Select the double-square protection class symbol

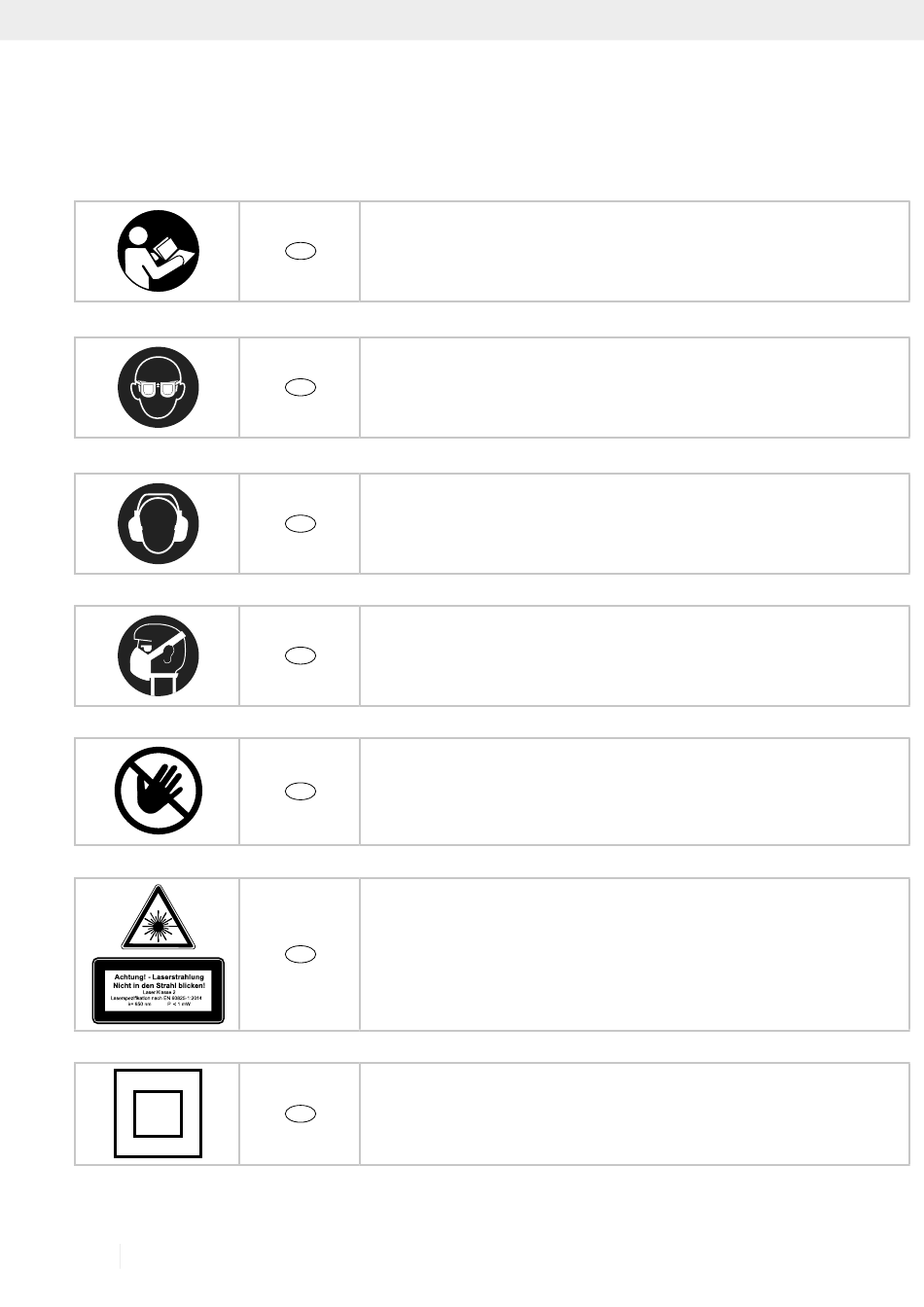pyautogui.click(x=159, y=1113)
